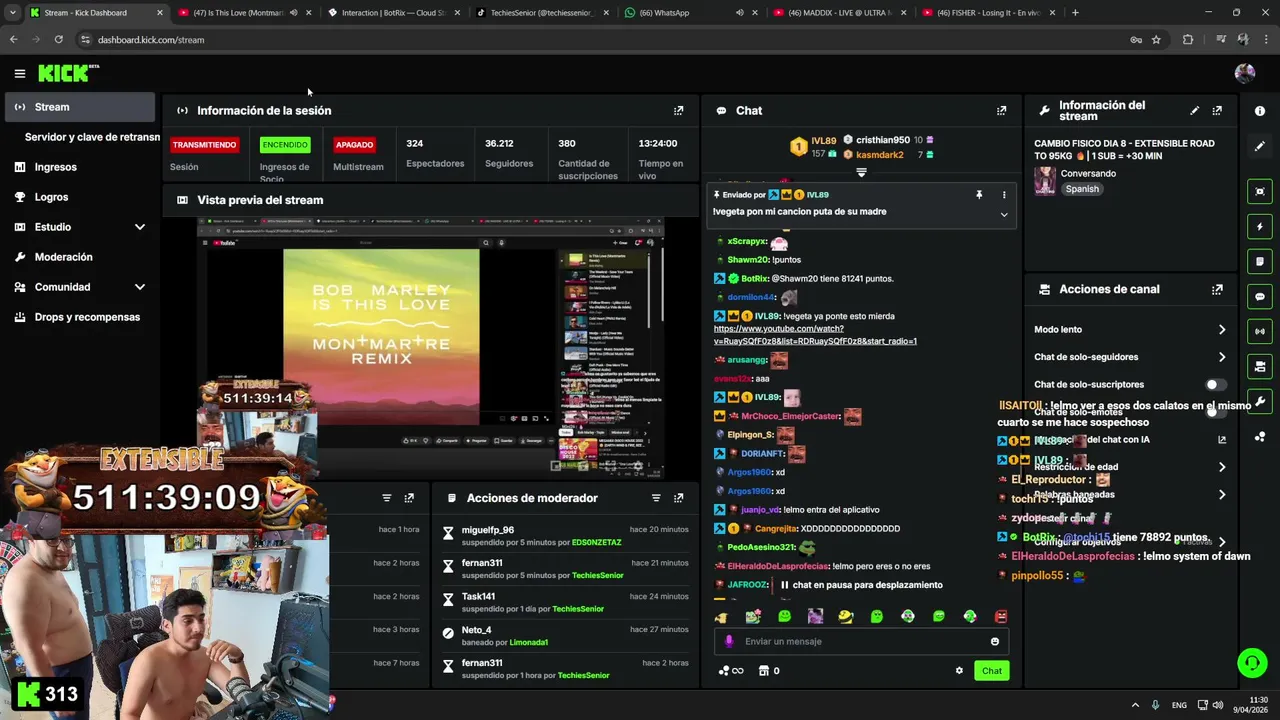The width and height of the screenshot is (1280, 720).
Task: Switch to Interaction BotRix browser tab
Action: click(392, 13)
